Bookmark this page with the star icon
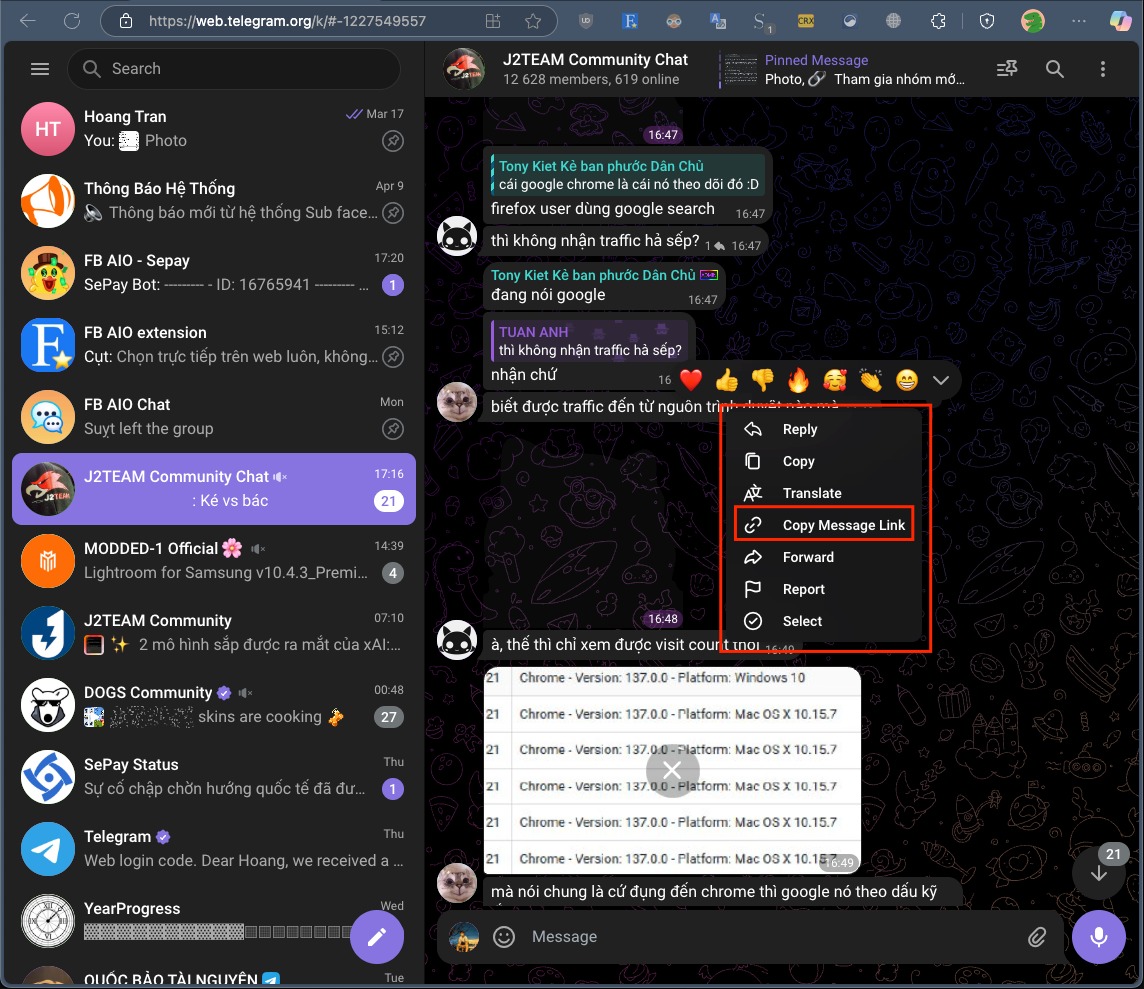The image size is (1144, 989). [x=533, y=21]
